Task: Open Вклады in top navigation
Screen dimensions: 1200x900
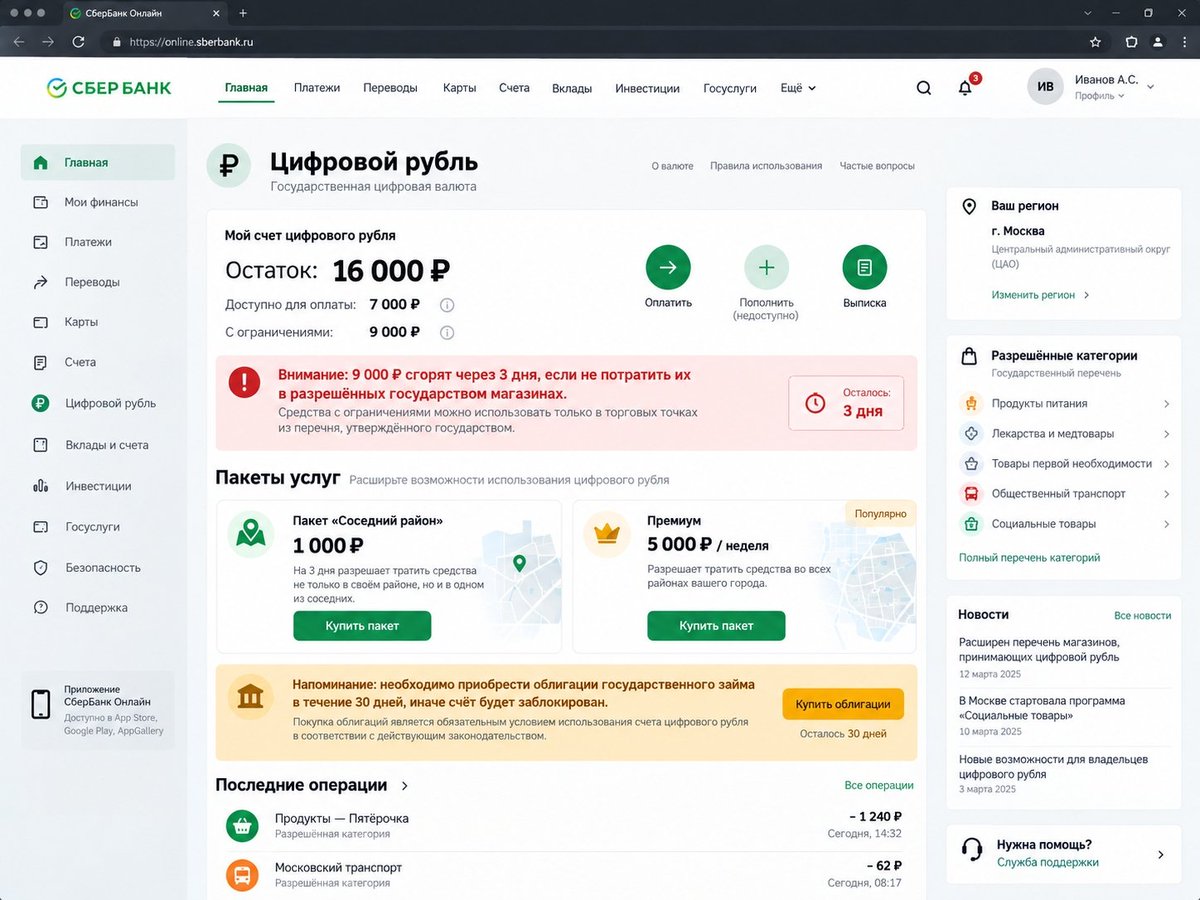Action: 572,88
